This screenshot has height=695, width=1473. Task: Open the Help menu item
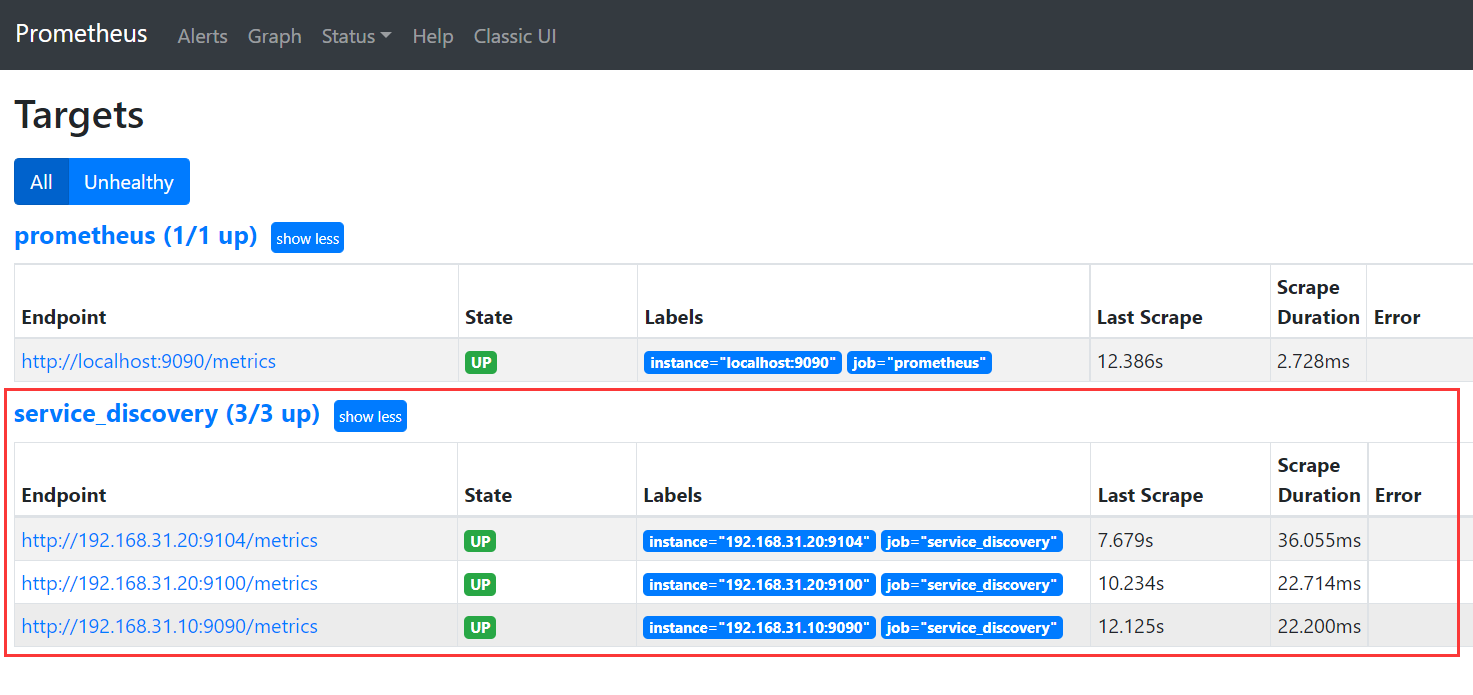point(432,36)
